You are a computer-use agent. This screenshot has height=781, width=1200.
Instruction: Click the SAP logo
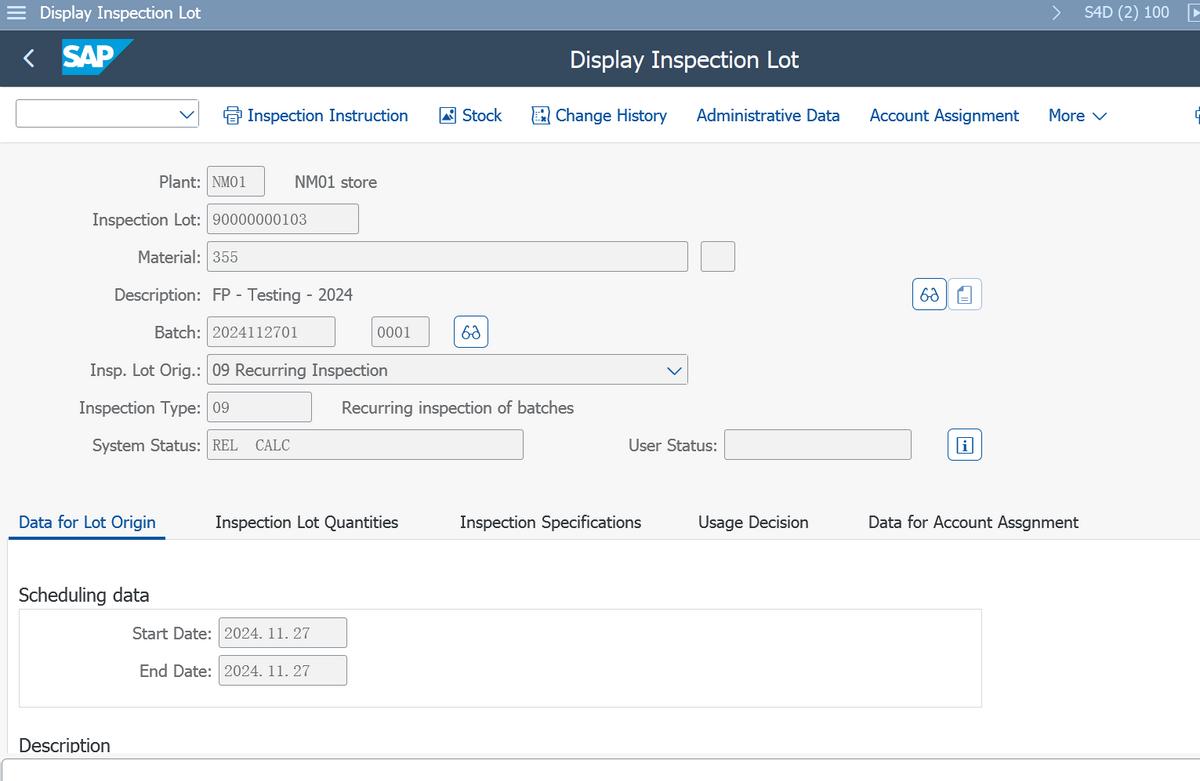pos(96,58)
